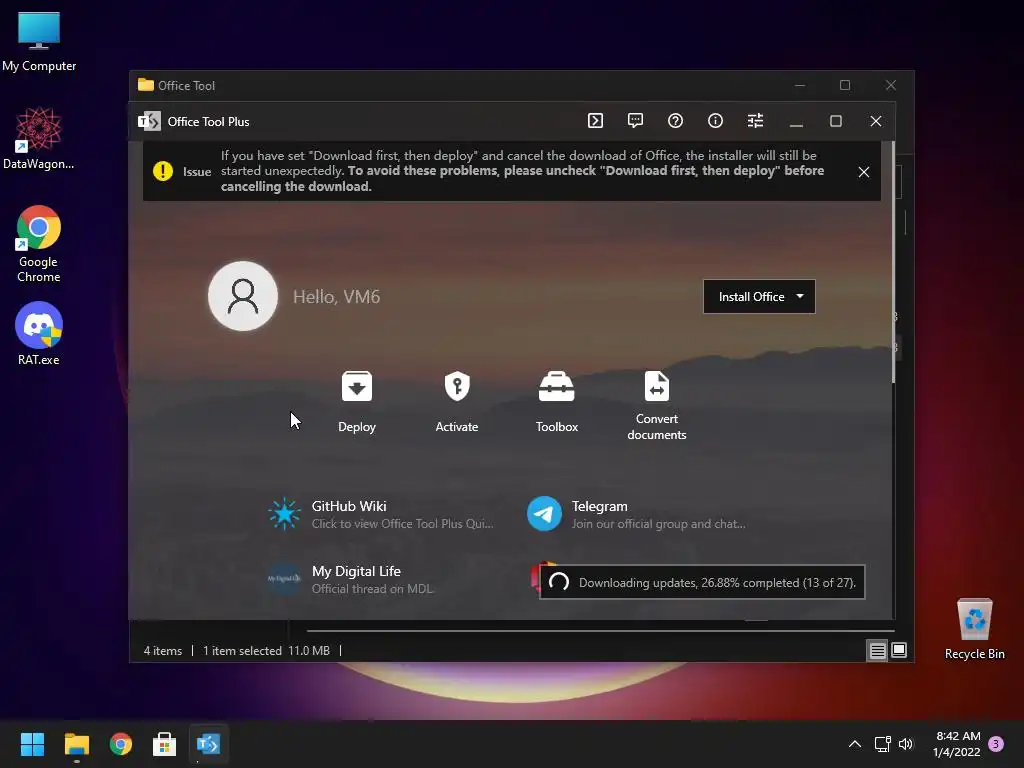This screenshot has width=1024, height=768.
Task: Open the Toolbox page
Action: (556, 402)
